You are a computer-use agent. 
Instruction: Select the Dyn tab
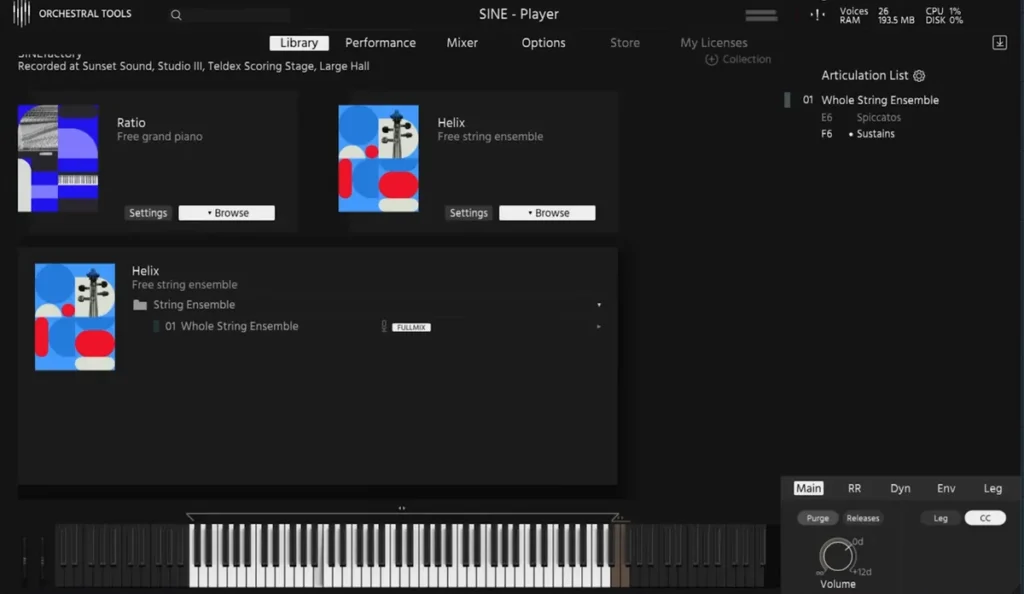click(900, 488)
